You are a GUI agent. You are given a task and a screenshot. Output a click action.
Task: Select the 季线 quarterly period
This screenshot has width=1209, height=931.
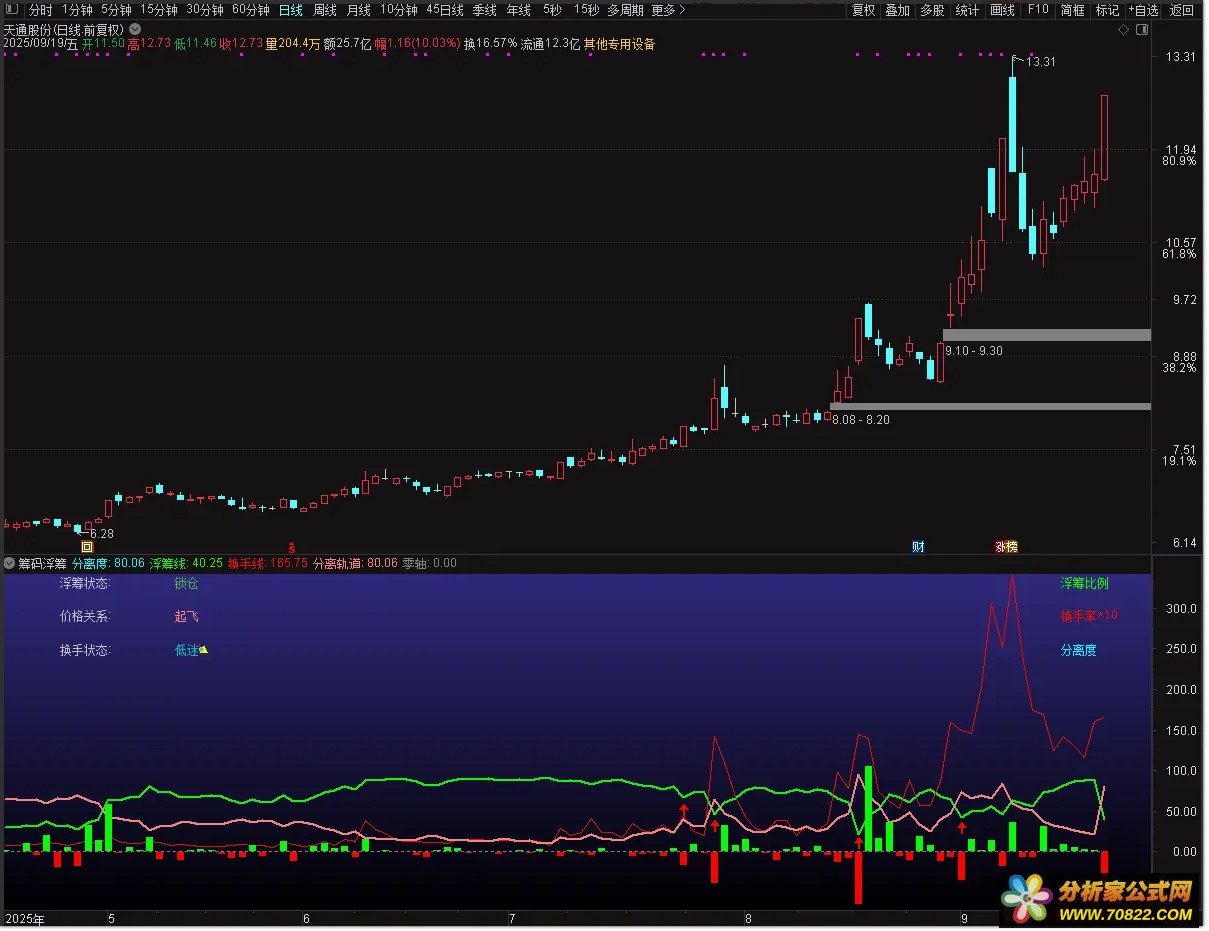coord(485,10)
